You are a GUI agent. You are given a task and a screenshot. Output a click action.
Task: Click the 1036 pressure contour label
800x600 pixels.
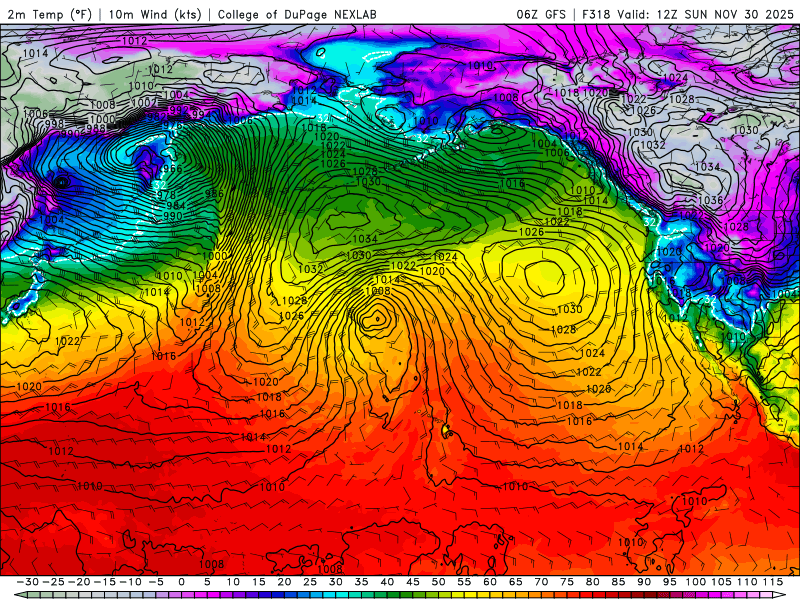(710, 201)
